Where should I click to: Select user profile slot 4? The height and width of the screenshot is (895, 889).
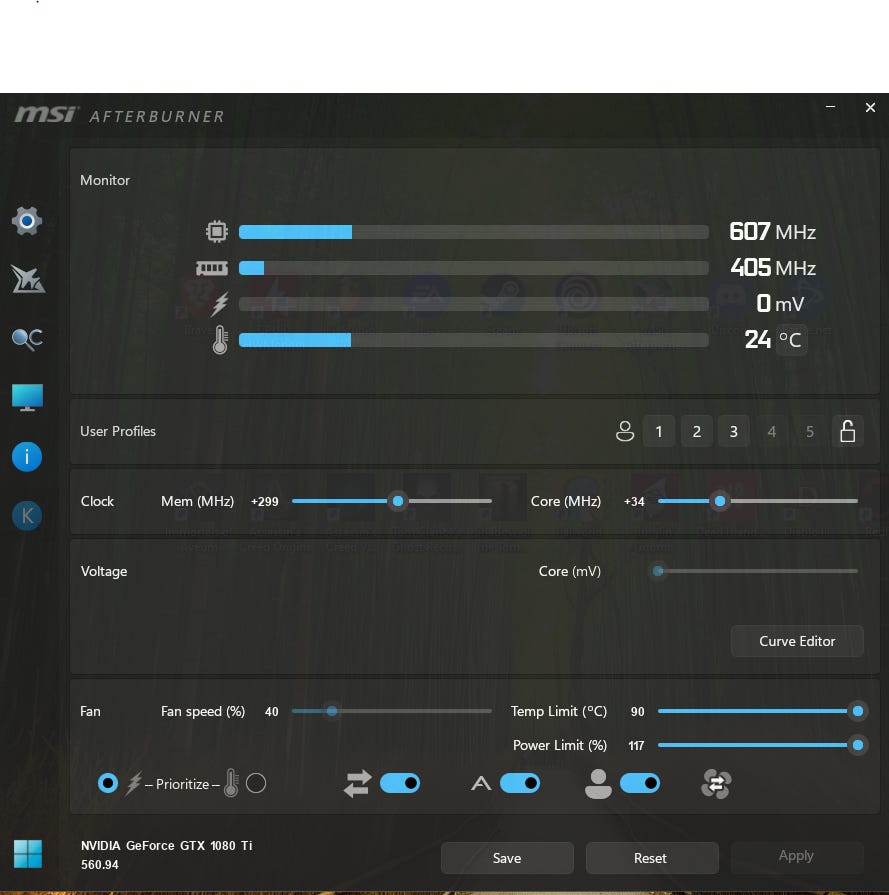point(772,432)
